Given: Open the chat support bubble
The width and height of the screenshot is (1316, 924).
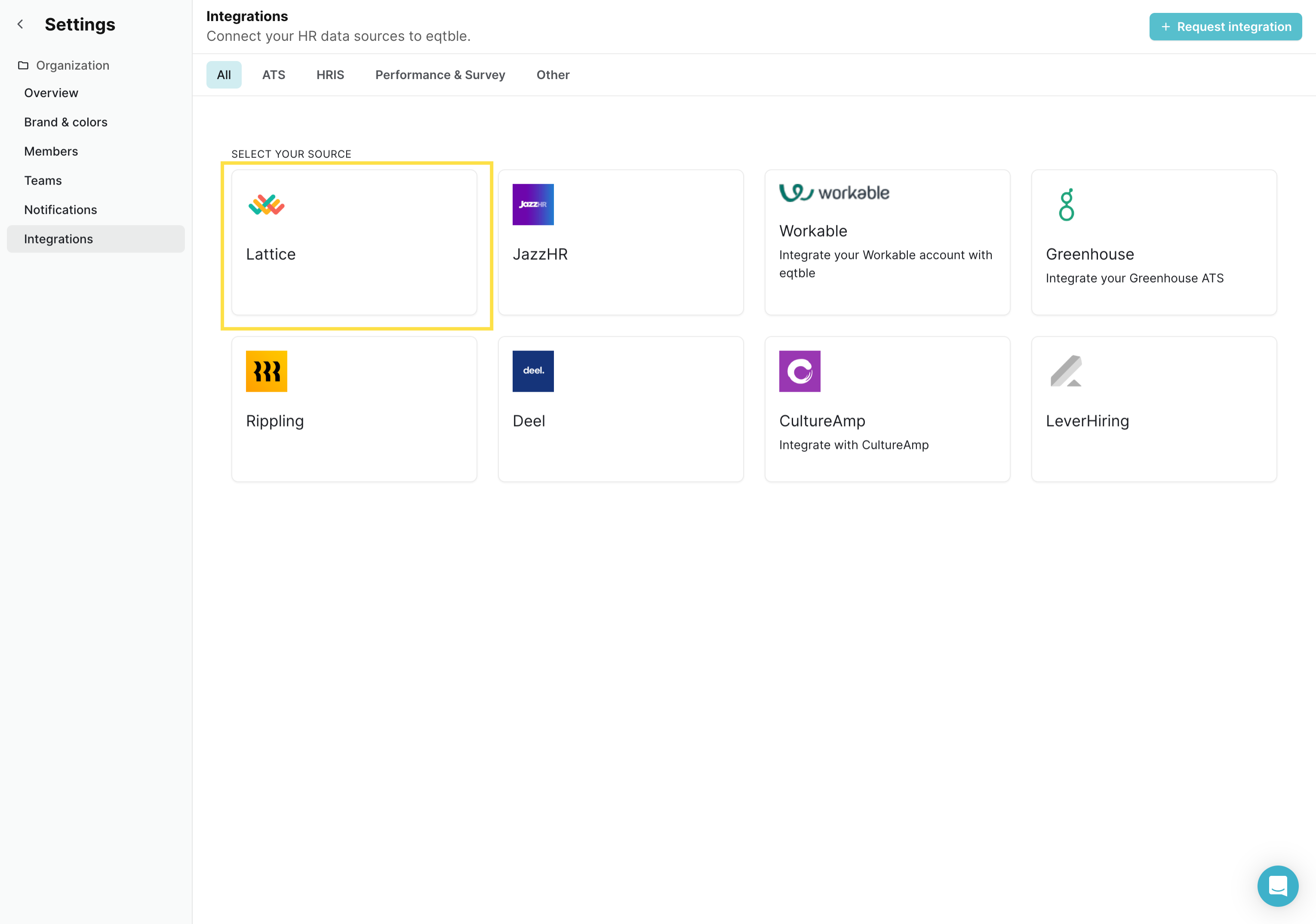Looking at the screenshot, I should [1277, 886].
